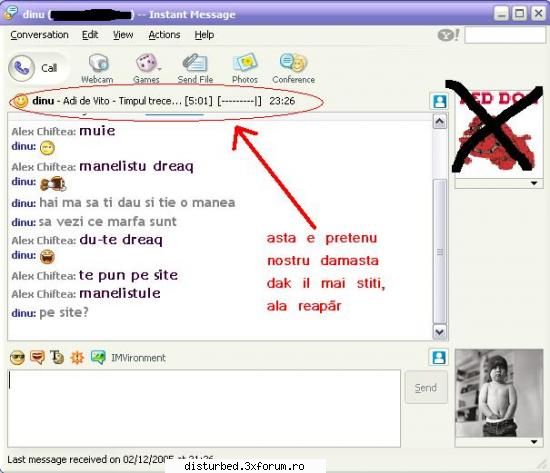Image resolution: width=550 pixels, height=473 pixels.
Task: Open the Edit menu
Action: click(x=90, y=35)
